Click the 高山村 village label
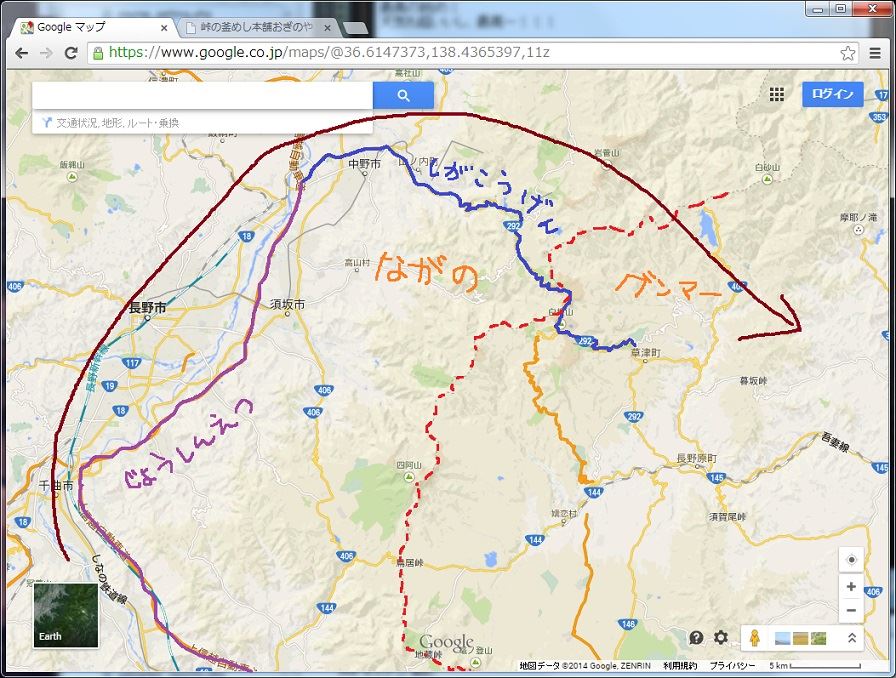This screenshot has width=896, height=678. click(357, 263)
